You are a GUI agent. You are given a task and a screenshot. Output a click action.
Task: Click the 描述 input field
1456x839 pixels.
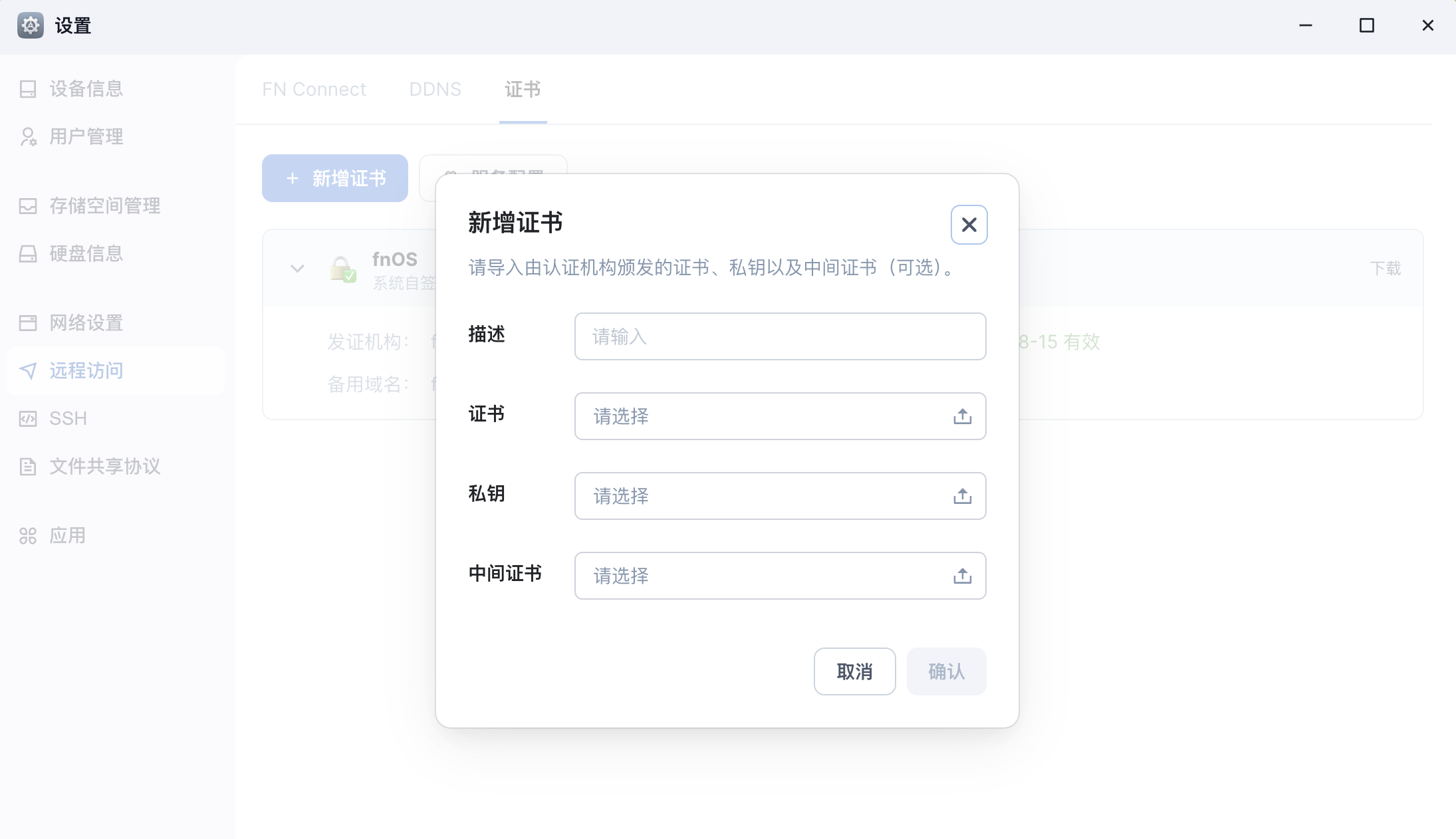click(x=779, y=336)
